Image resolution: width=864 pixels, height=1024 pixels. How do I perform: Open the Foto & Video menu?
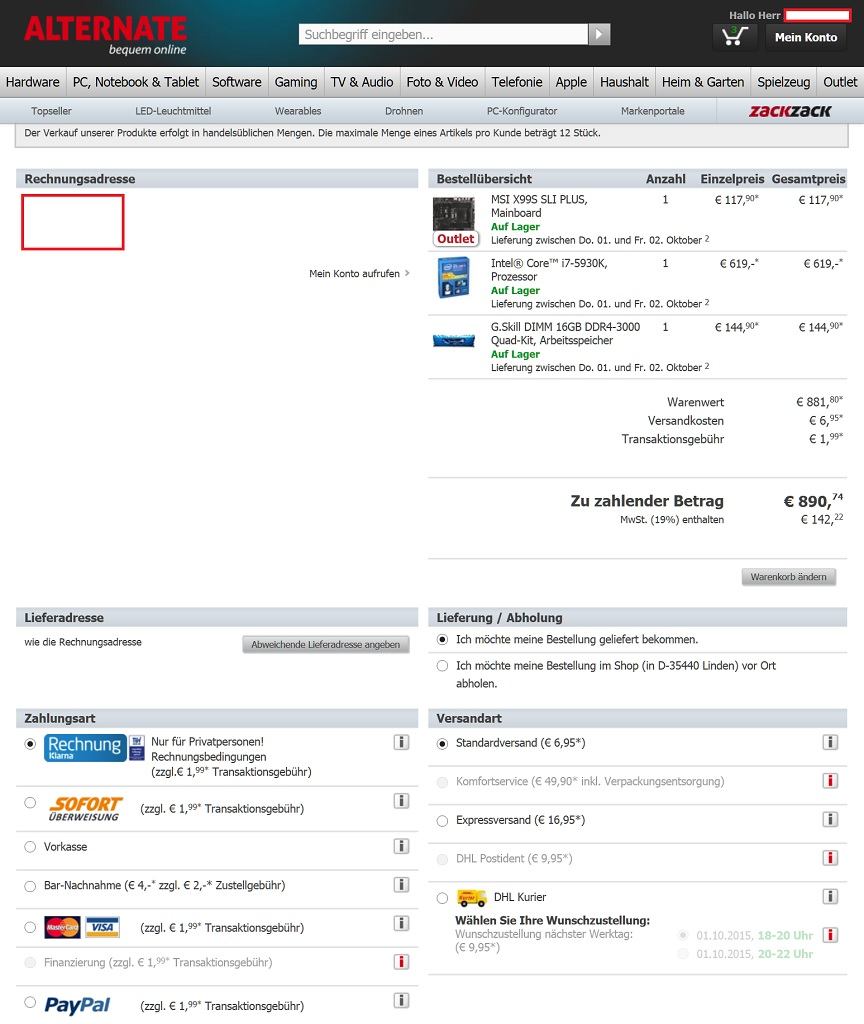442,82
